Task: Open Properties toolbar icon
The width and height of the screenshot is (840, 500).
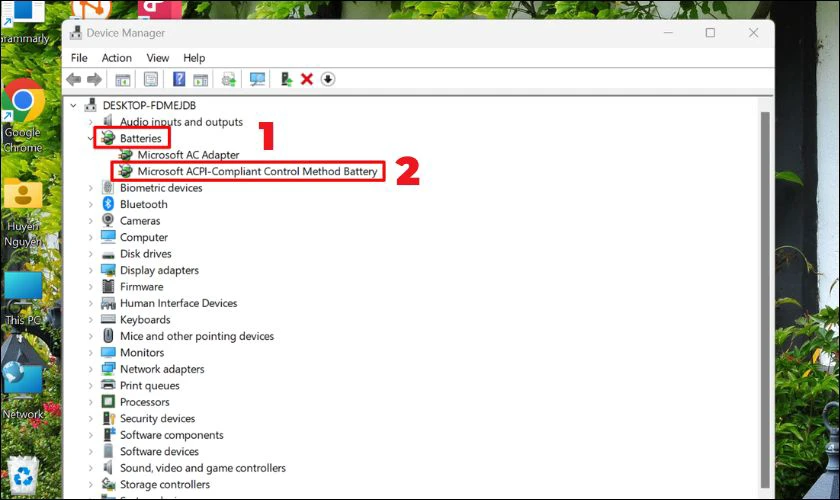Action: pos(151,79)
